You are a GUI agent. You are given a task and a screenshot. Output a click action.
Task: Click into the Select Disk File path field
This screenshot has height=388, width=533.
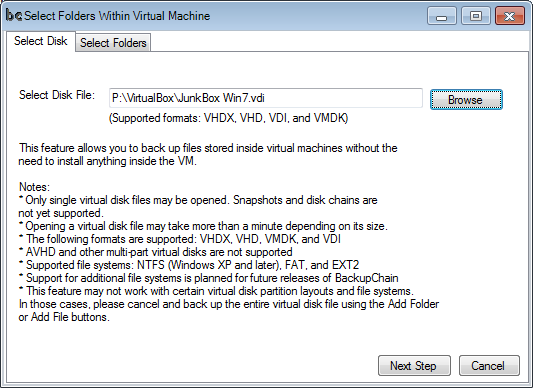(265, 98)
